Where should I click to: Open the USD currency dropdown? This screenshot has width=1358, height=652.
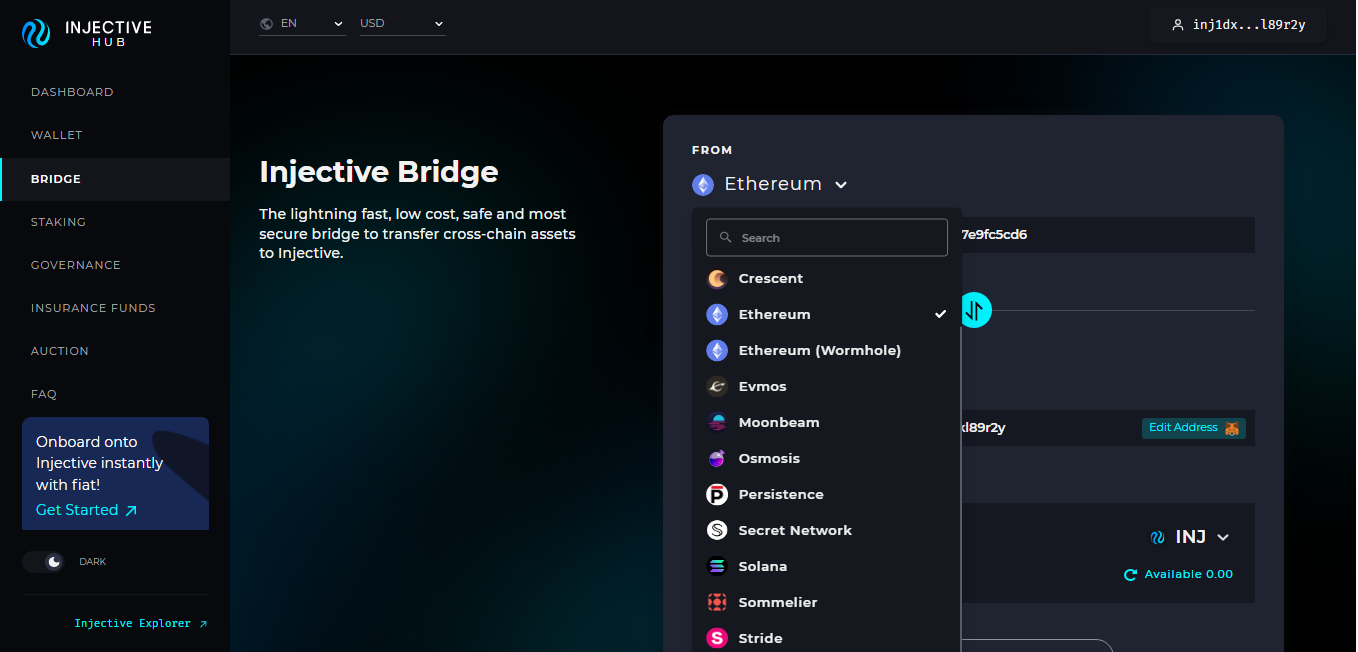pyautogui.click(x=402, y=23)
